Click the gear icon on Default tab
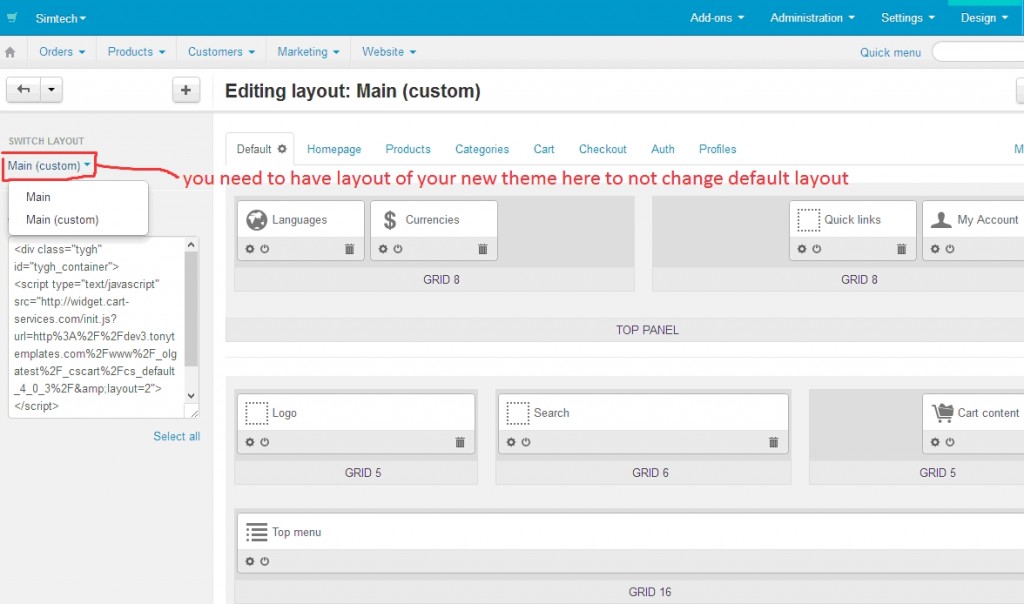Viewport: 1024px width, 604px height. click(282, 149)
